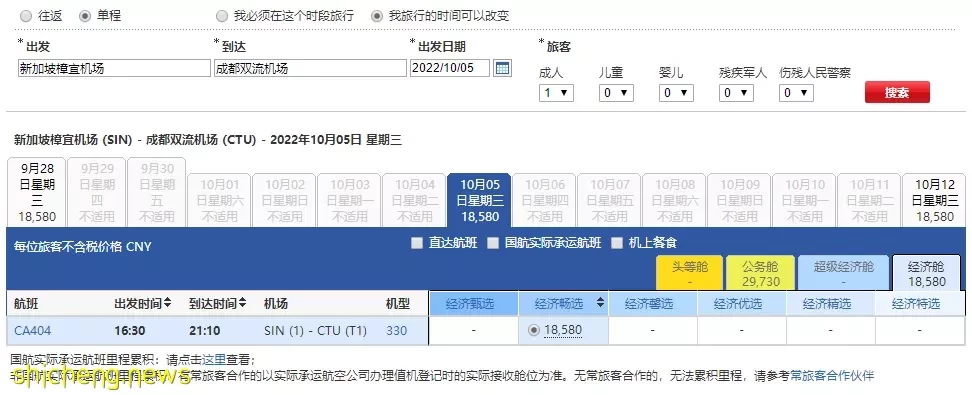Viewport: 972px width, 395px height.
Task: Tick the 机上餐食 checkbox
Action: pyautogui.click(x=617, y=243)
